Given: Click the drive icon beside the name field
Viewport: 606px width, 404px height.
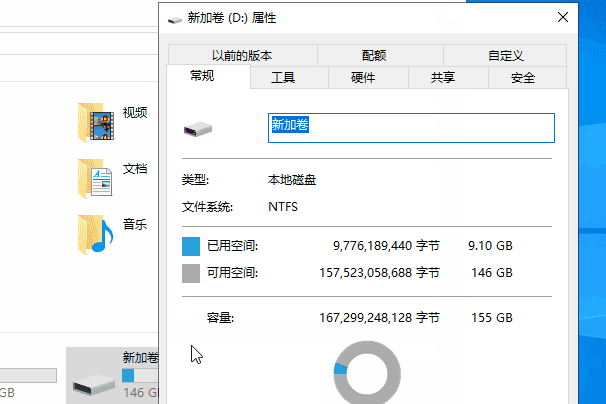Looking at the screenshot, I should tap(198, 129).
